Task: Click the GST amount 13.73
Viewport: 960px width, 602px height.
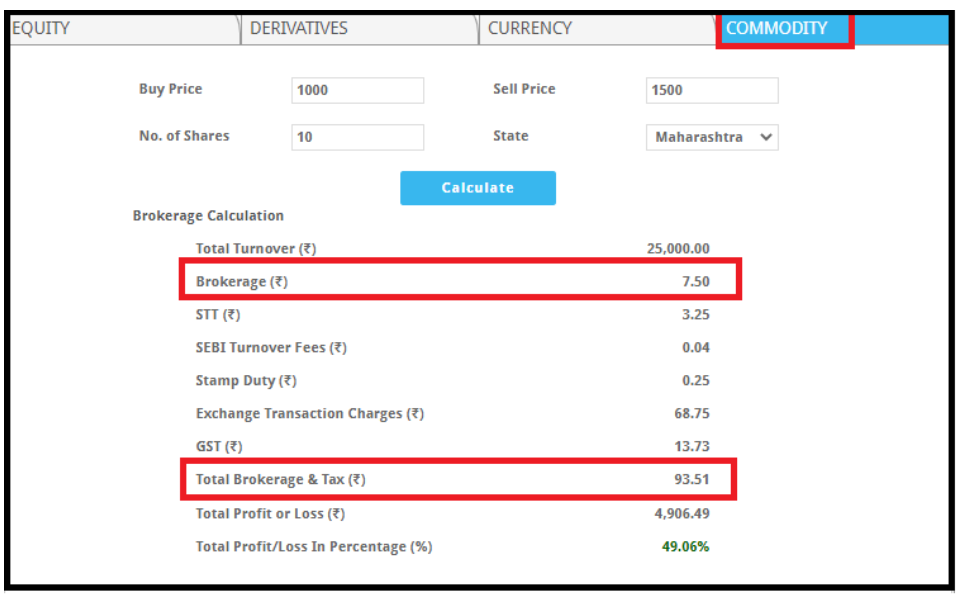Action: pos(692,447)
